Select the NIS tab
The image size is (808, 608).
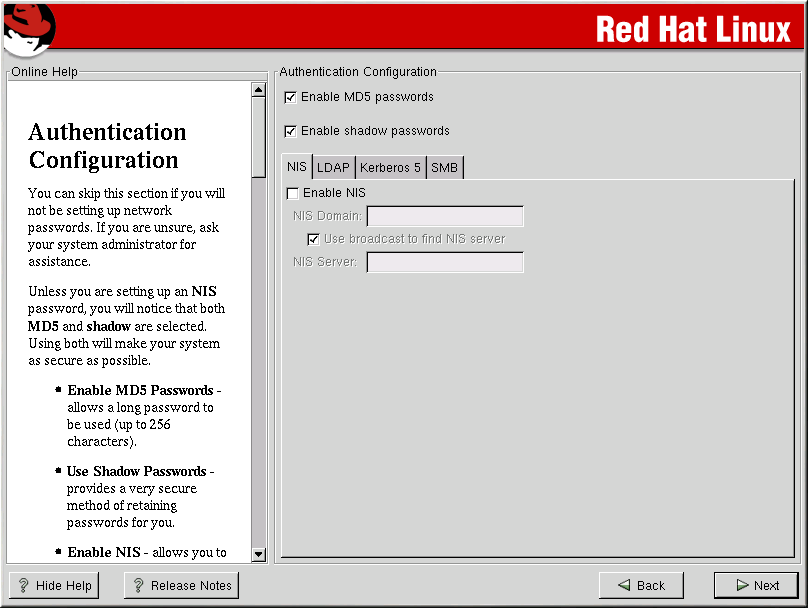(297, 167)
